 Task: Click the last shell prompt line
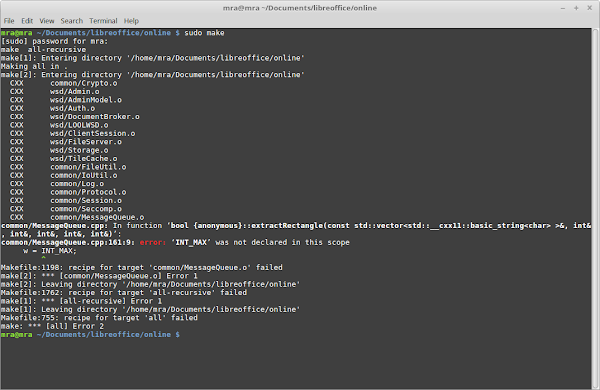coord(90,335)
